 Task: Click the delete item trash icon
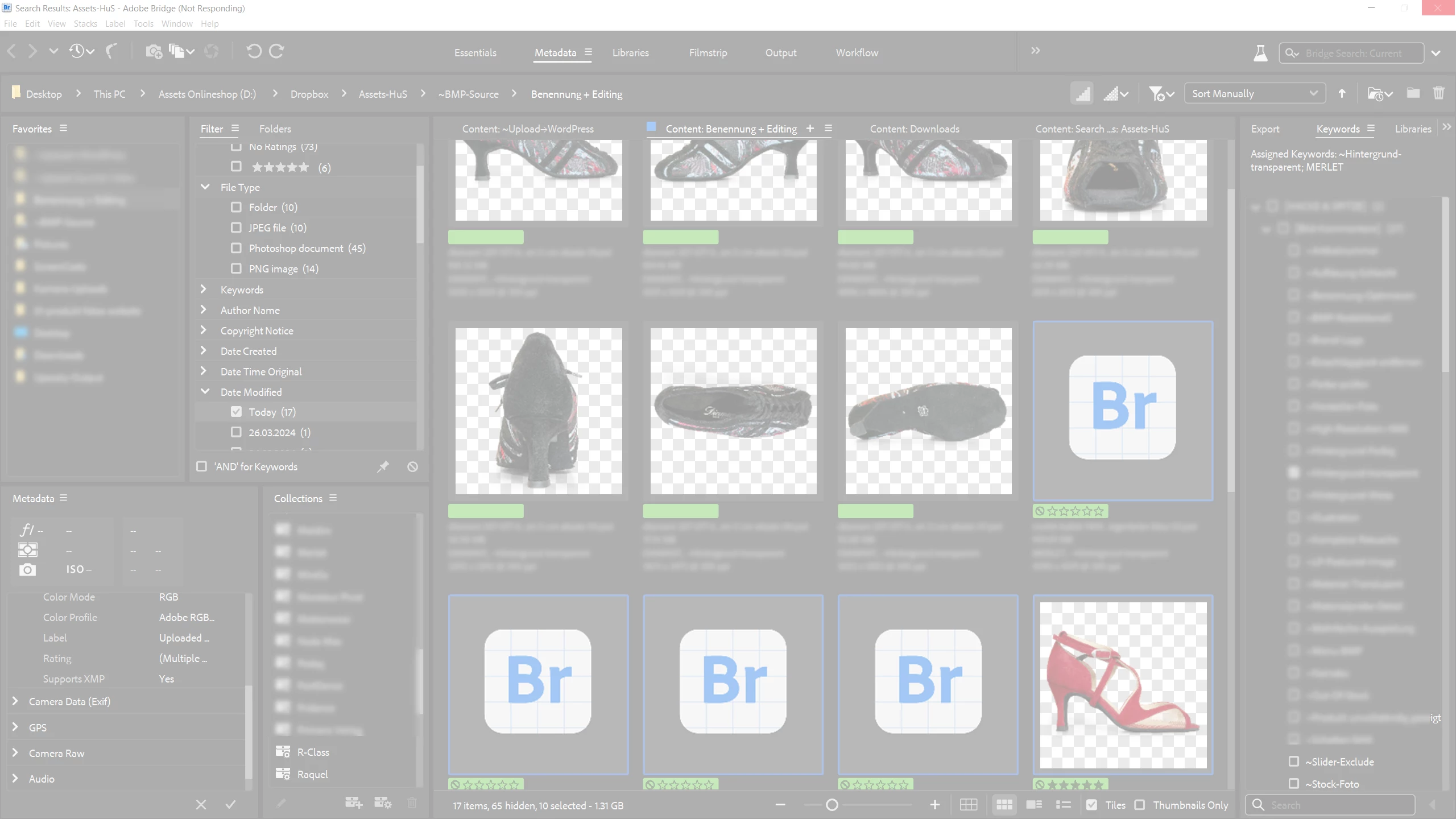[x=1438, y=93]
